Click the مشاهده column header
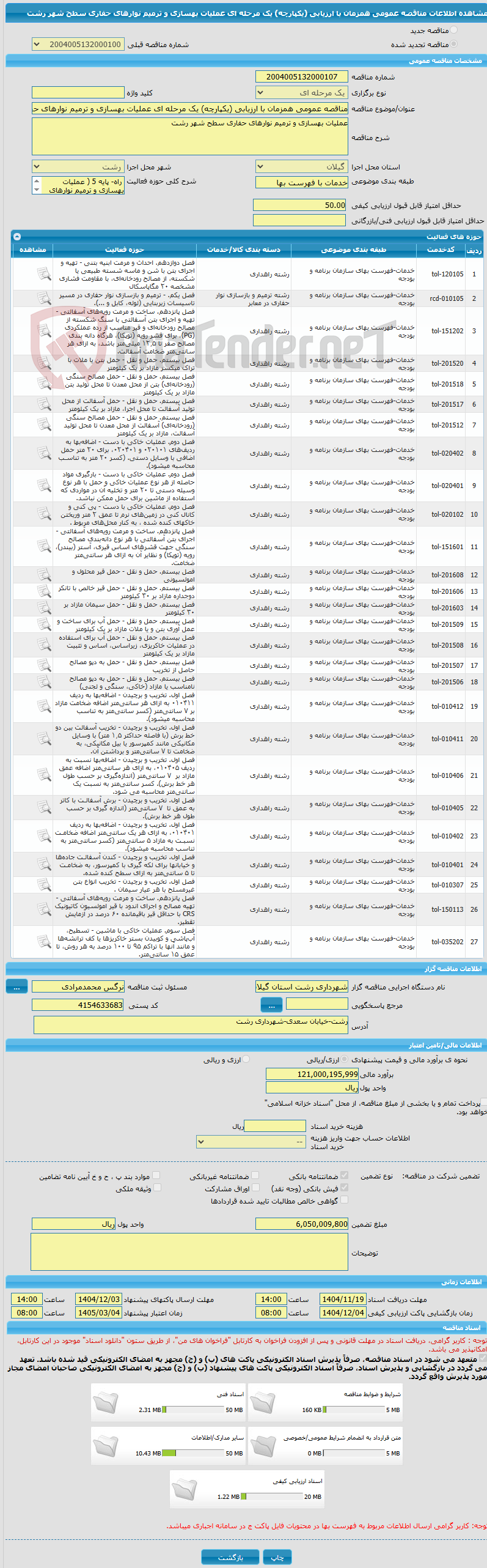 33,250
